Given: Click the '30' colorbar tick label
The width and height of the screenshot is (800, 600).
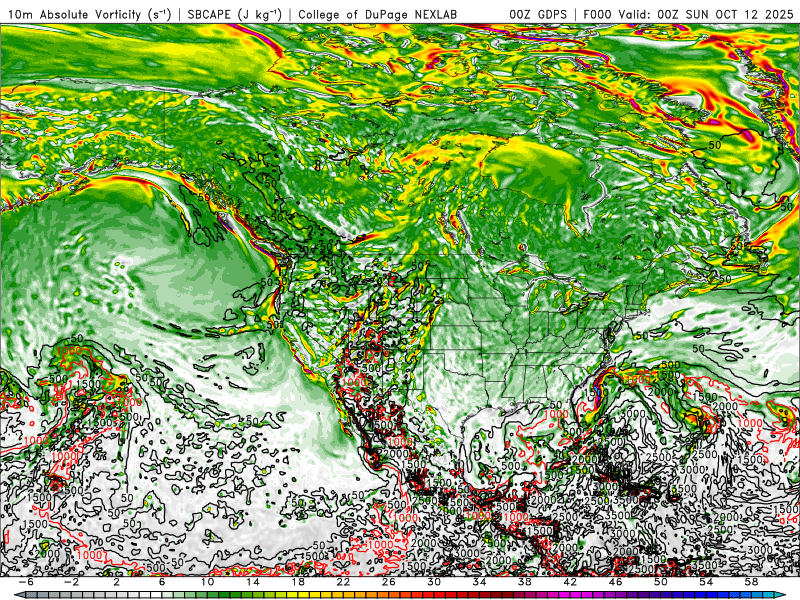Looking at the screenshot, I should point(434,582).
